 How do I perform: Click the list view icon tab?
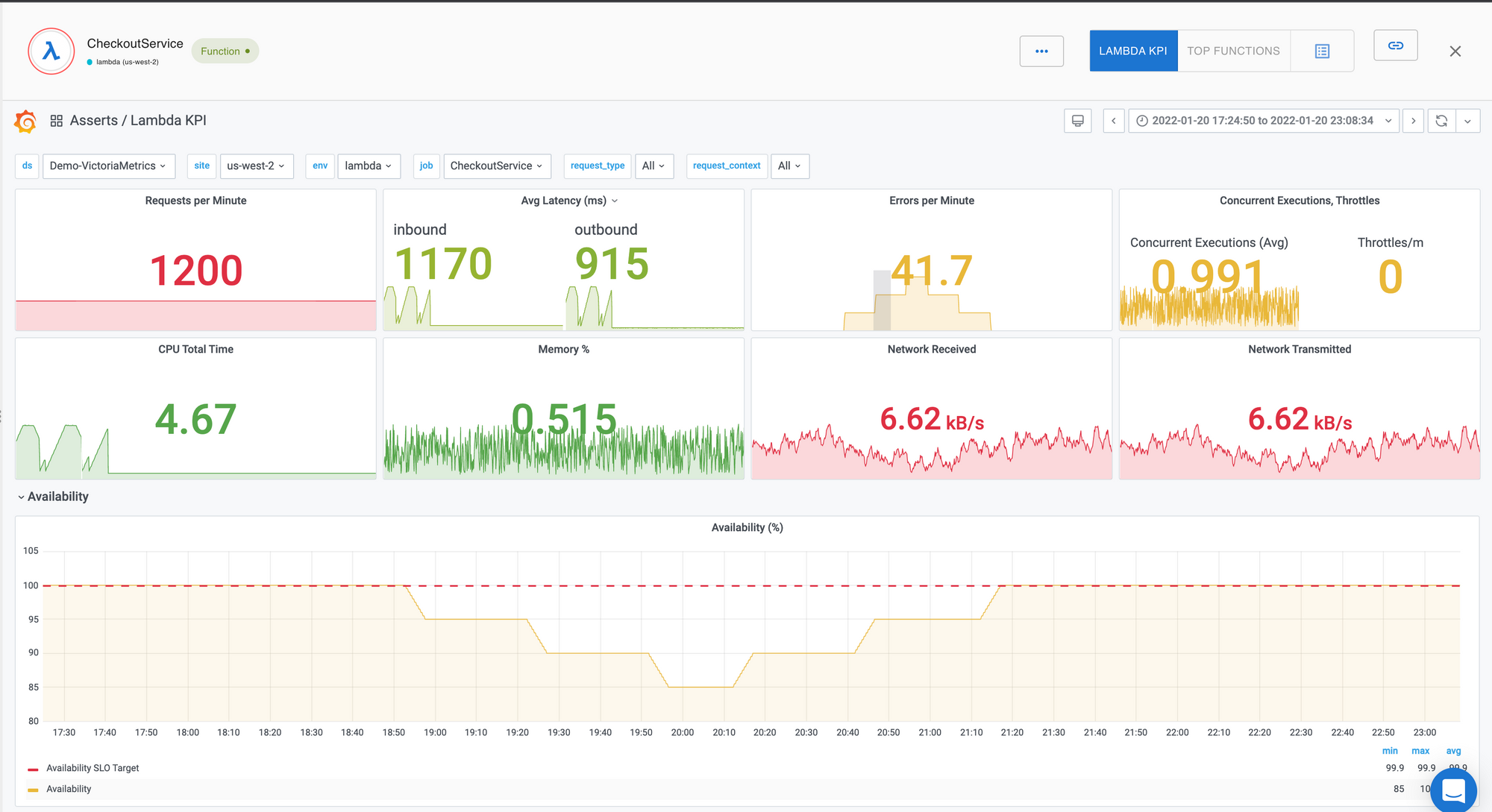click(x=1322, y=51)
